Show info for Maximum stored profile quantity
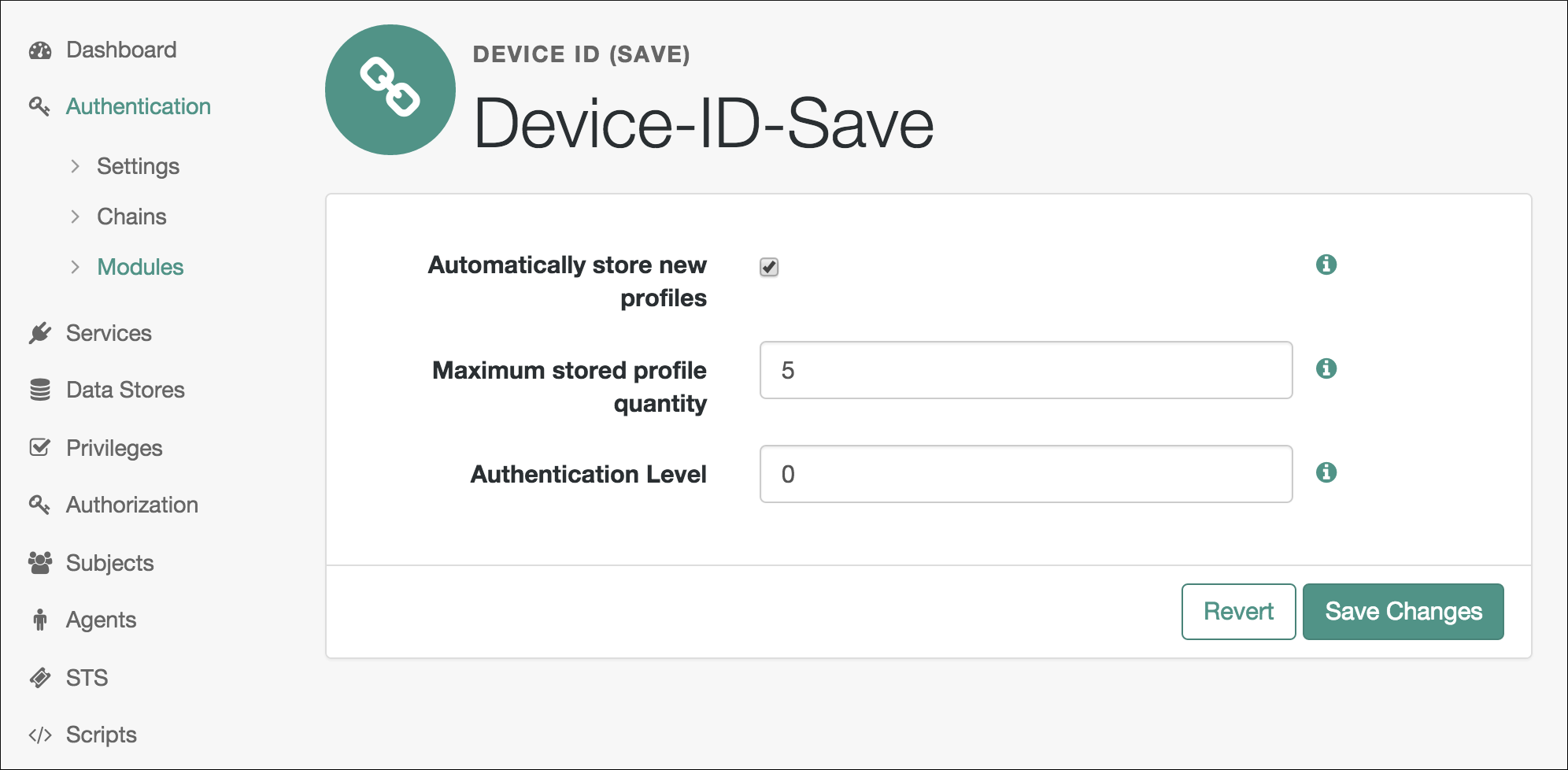Screen dimensions: 1568x770 (x=1326, y=368)
